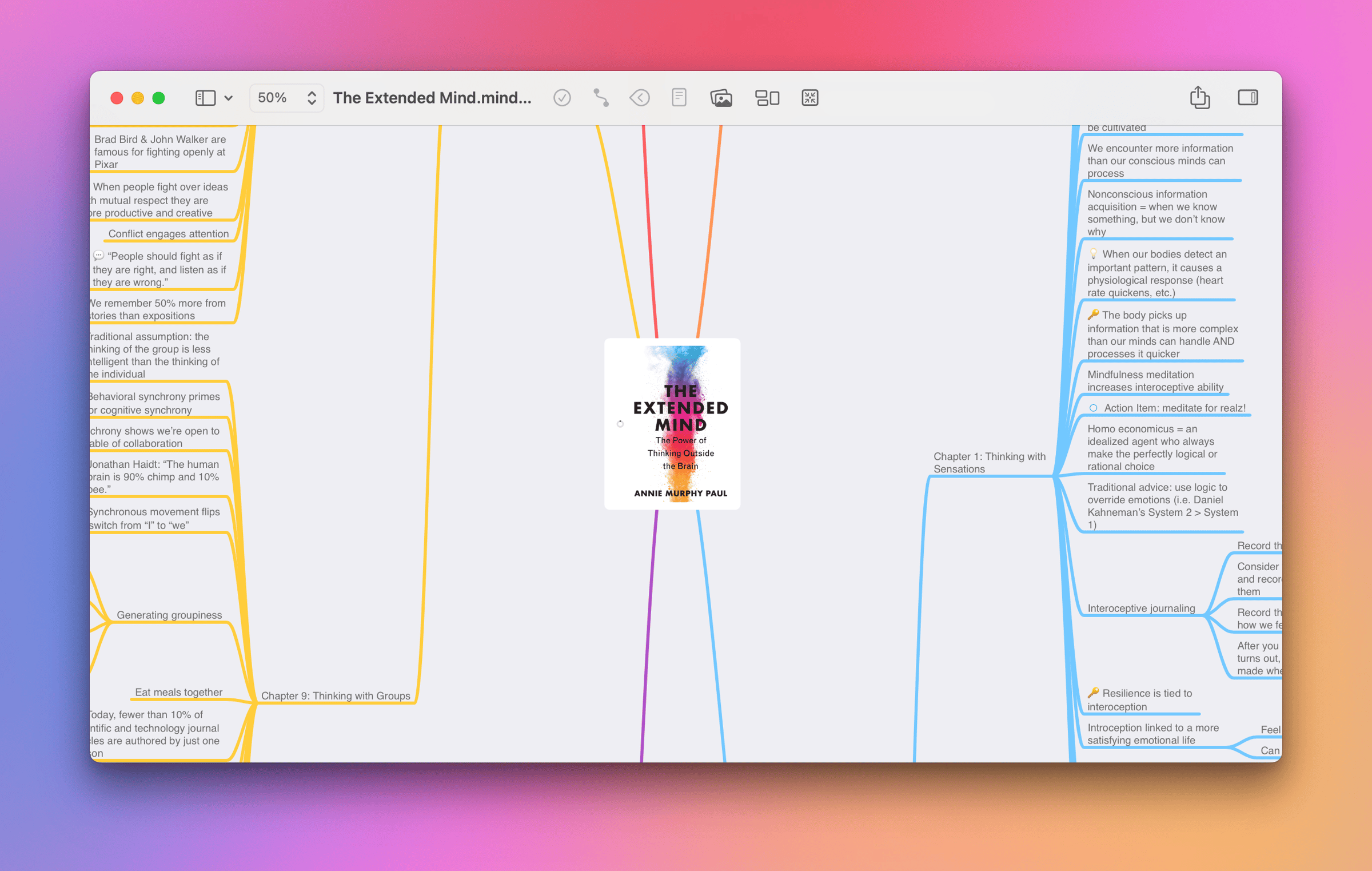The width and height of the screenshot is (1372, 871).
Task: Select Mindfulness meditation increases interoceptive ability node
Action: (x=1155, y=381)
